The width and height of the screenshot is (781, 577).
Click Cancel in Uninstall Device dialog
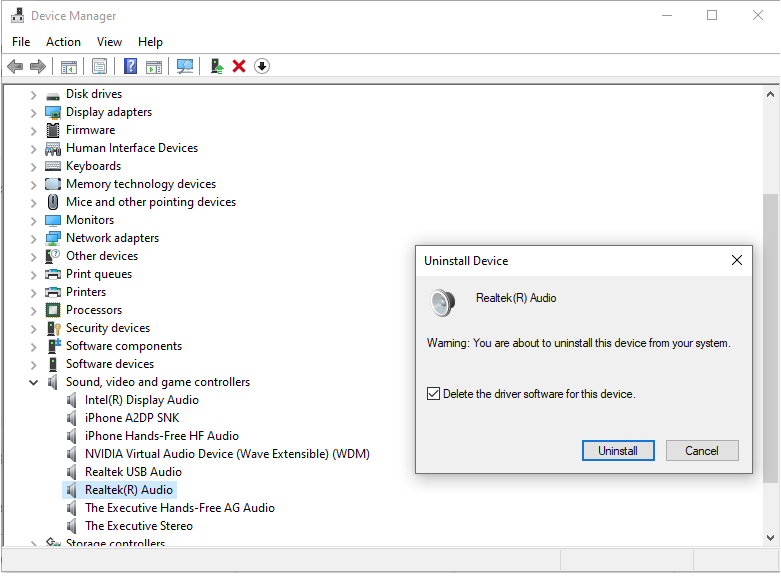702,451
